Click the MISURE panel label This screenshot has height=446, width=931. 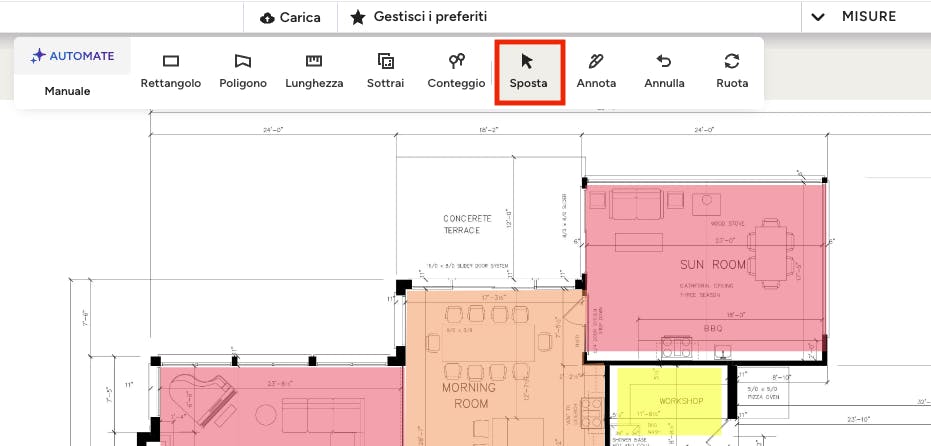point(868,17)
